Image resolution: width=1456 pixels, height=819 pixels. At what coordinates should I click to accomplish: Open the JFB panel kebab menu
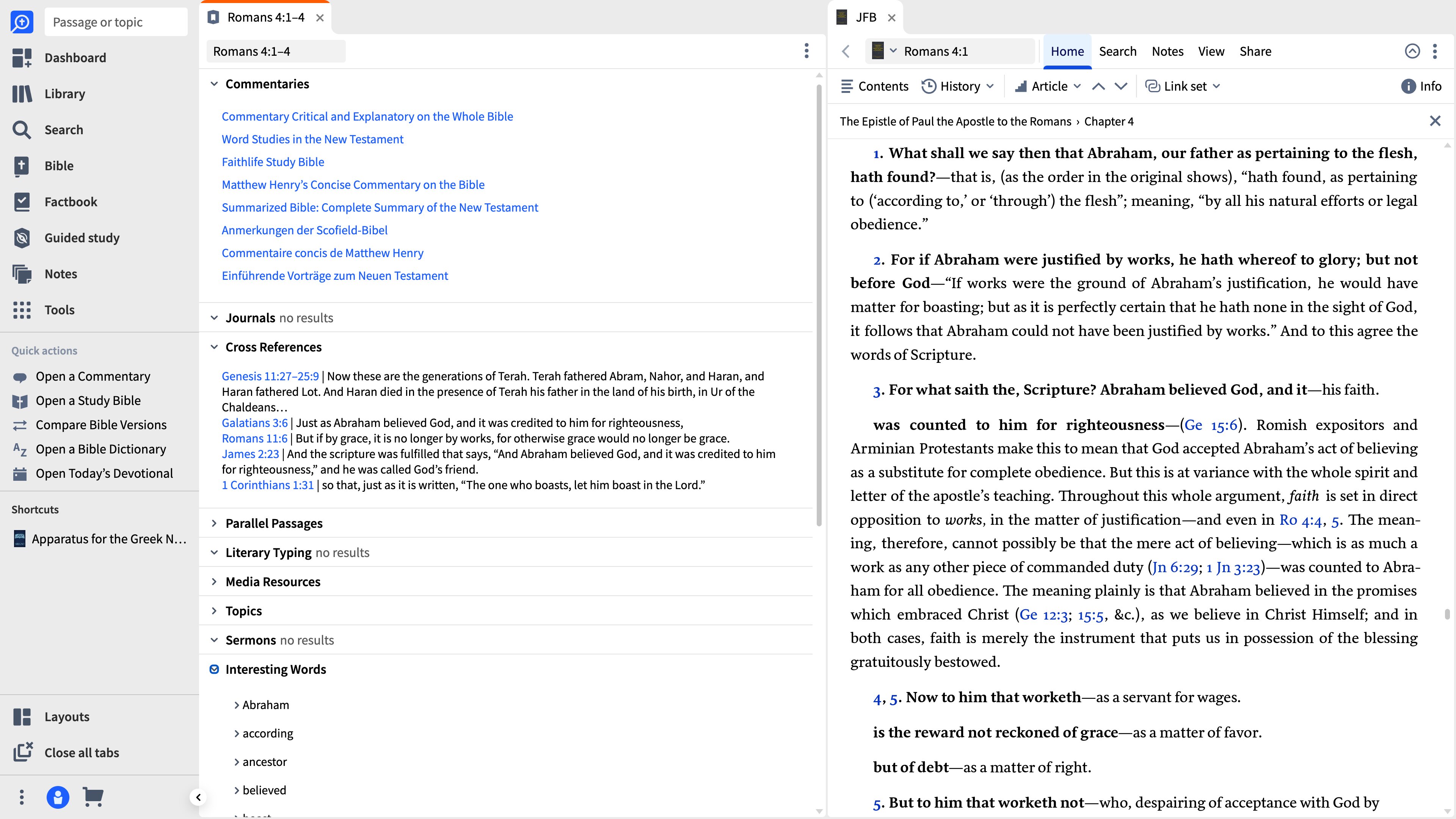(x=1434, y=52)
